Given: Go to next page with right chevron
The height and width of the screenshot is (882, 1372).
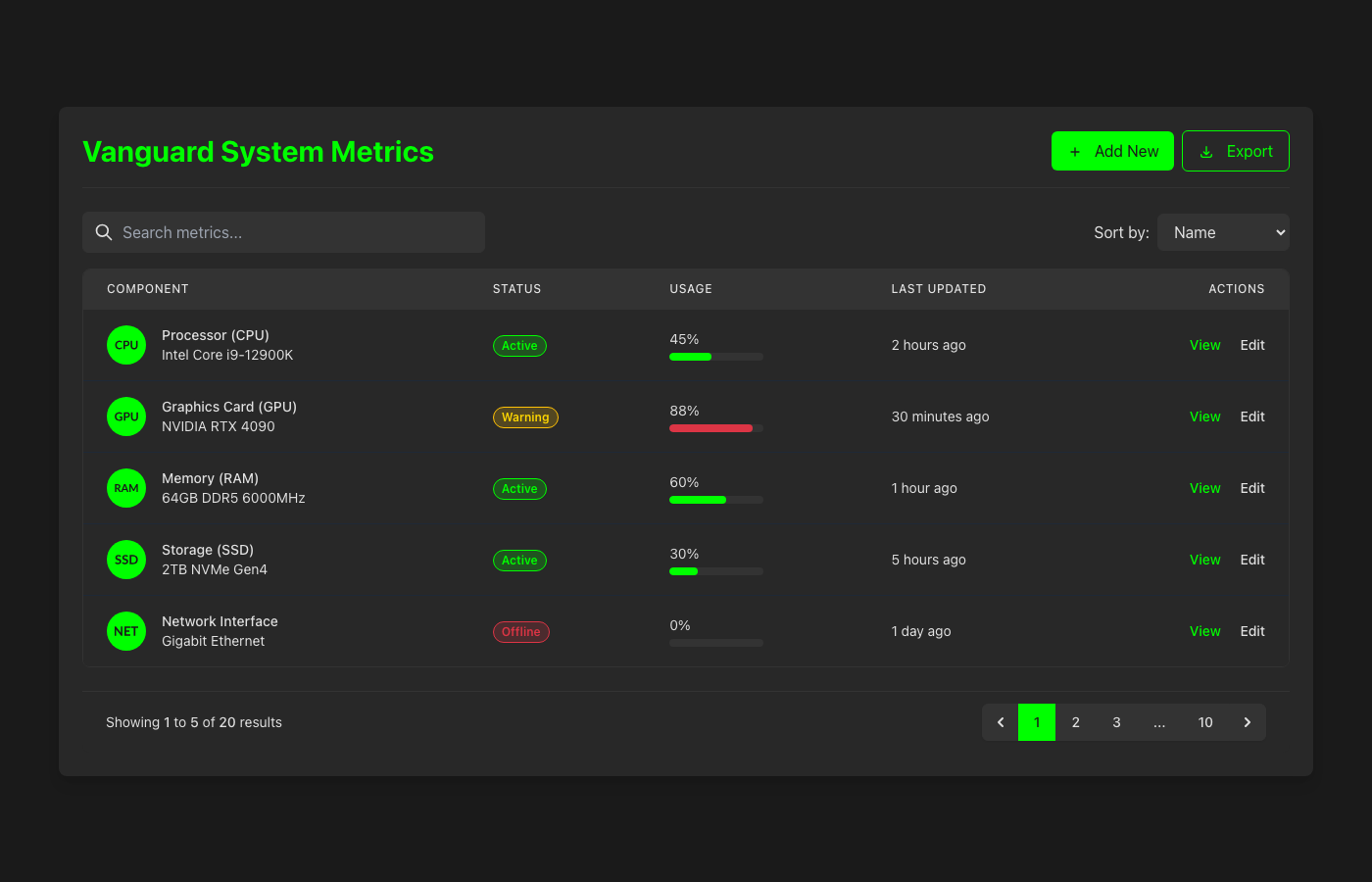Looking at the screenshot, I should tap(1247, 721).
